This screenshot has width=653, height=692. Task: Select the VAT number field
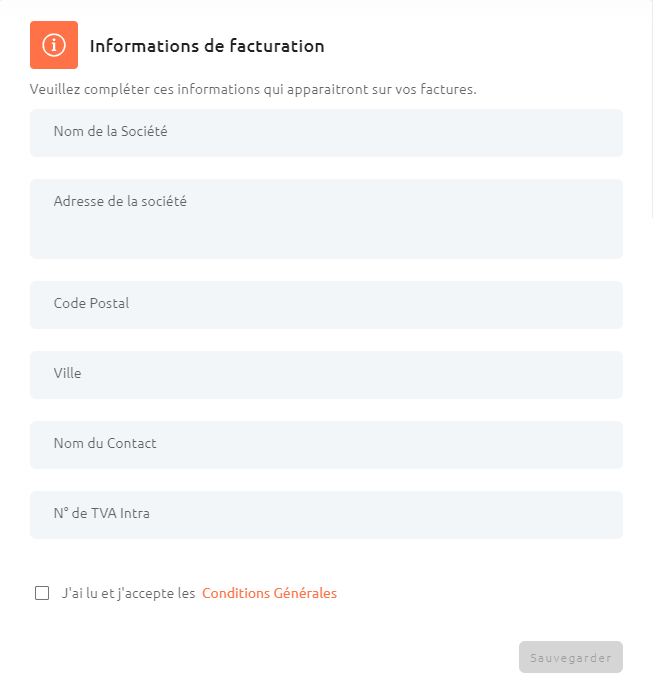click(x=326, y=515)
